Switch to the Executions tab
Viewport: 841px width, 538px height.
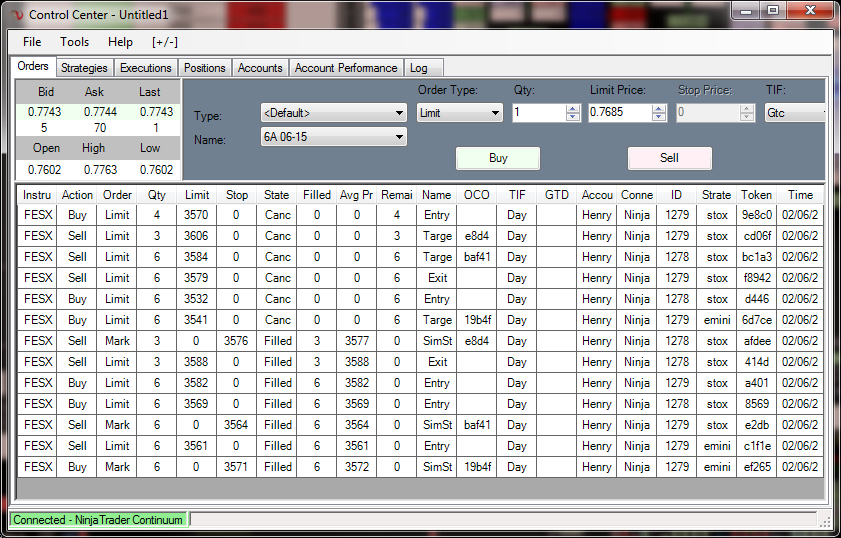(145, 68)
